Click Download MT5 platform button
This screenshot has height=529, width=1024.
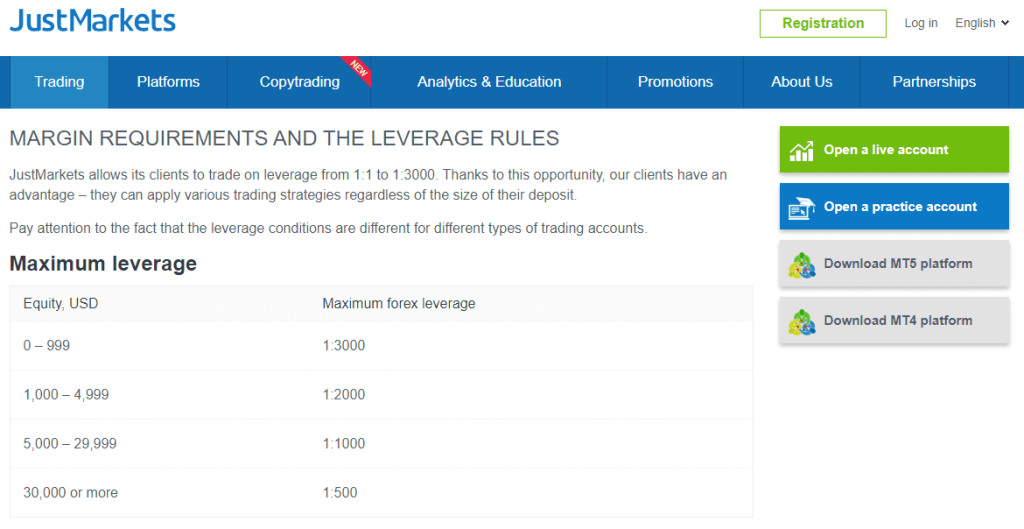[x=894, y=263]
